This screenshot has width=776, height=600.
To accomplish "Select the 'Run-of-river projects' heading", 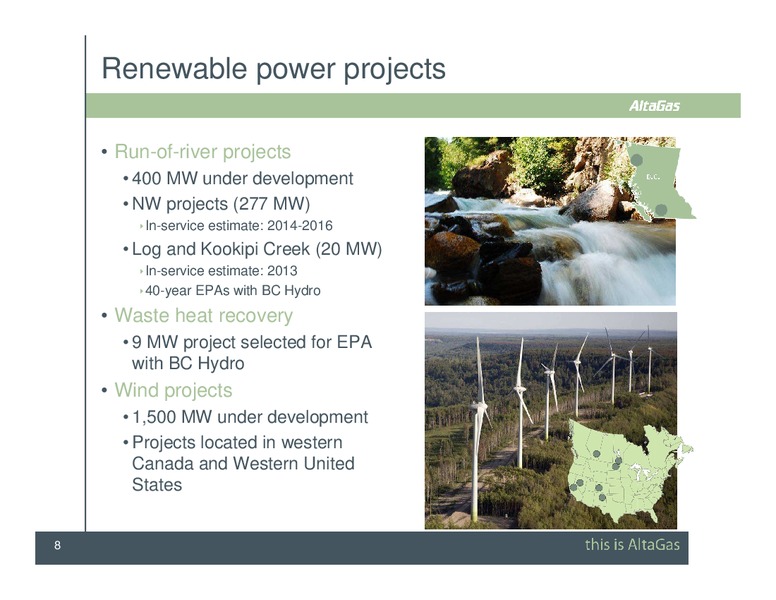I will click(202, 151).
